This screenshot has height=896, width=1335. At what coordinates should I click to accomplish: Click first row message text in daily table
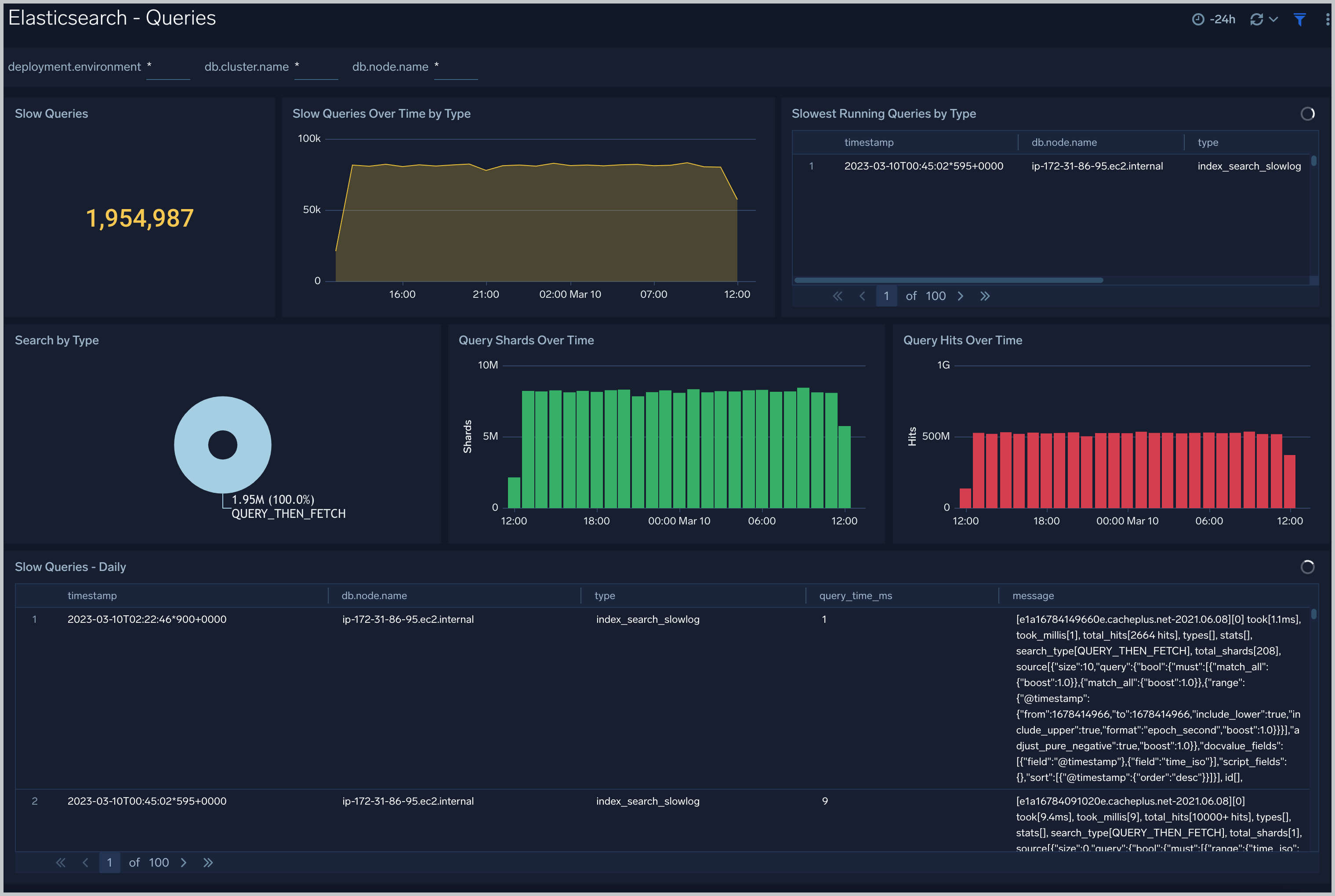[x=1158, y=698]
